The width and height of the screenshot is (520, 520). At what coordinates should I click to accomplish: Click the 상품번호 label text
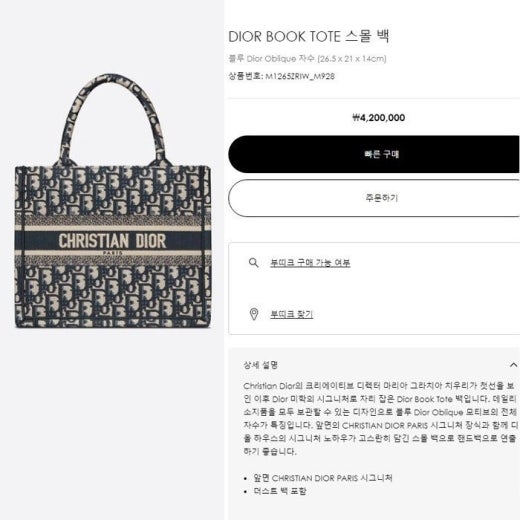pyautogui.click(x=245, y=76)
